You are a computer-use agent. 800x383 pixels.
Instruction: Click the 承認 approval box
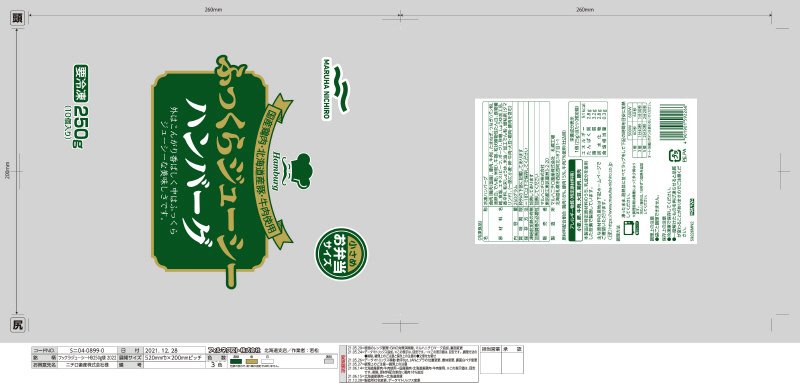tap(512, 359)
